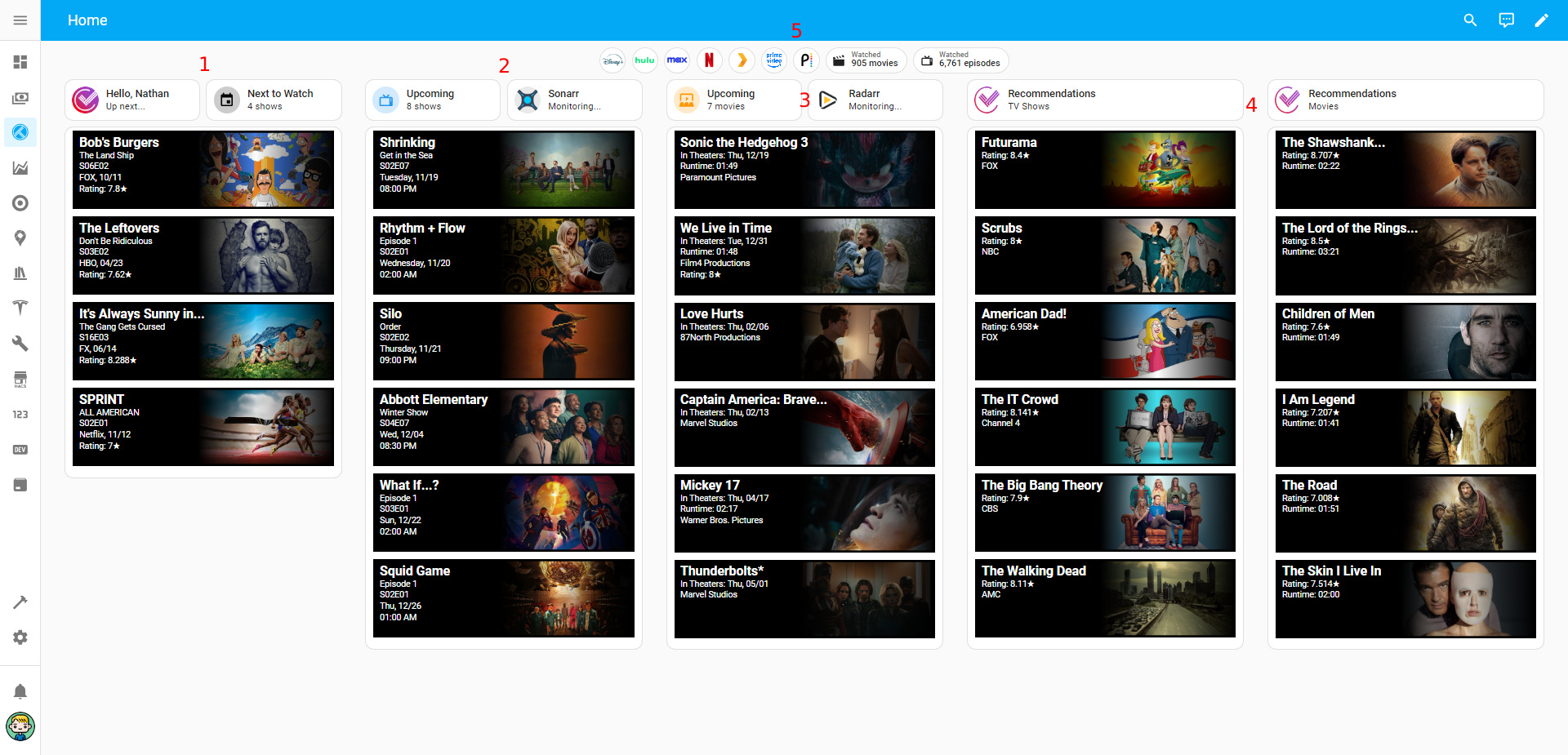Image resolution: width=1568 pixels, height=755 pixels.
Task: Open the user profile avatar
Action: click(20, 726)
